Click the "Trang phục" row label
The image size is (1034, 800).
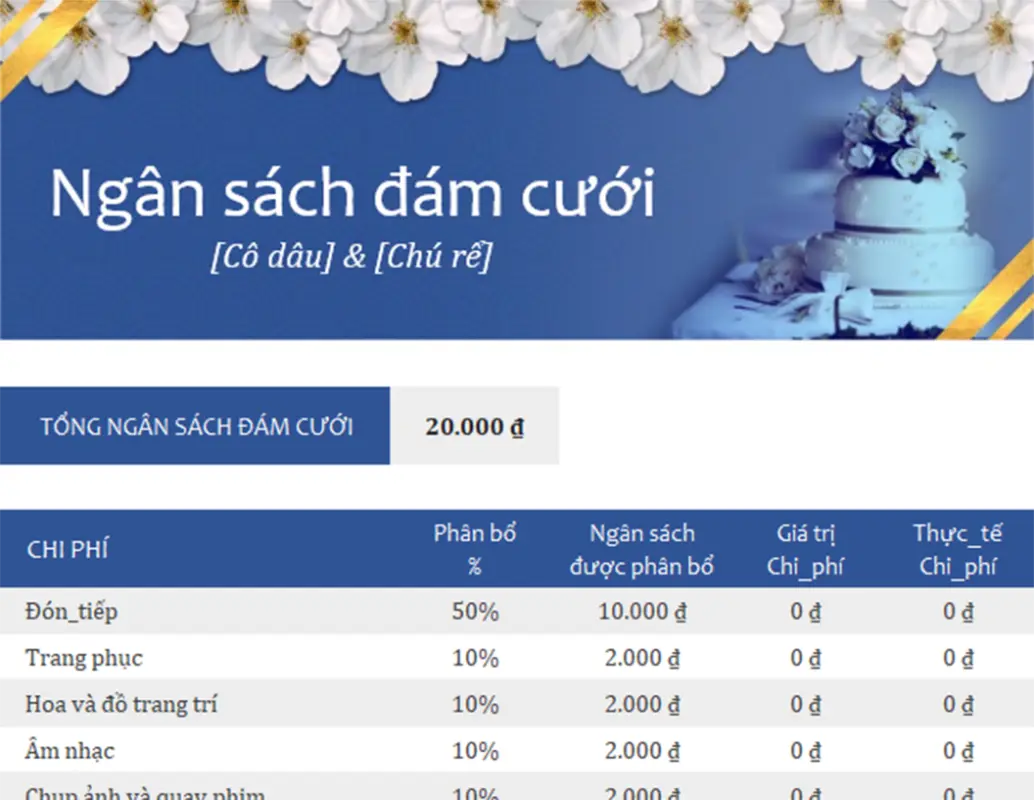click(84, 658)
